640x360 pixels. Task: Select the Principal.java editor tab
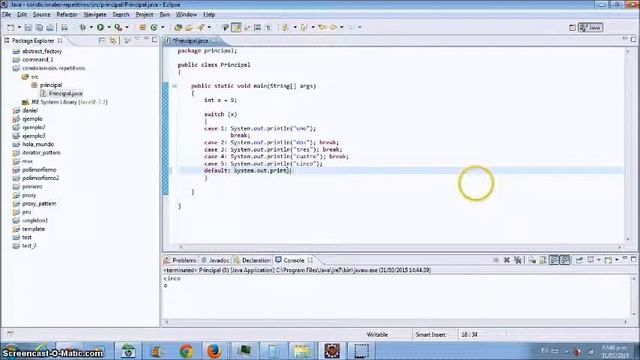pos(191,41)
